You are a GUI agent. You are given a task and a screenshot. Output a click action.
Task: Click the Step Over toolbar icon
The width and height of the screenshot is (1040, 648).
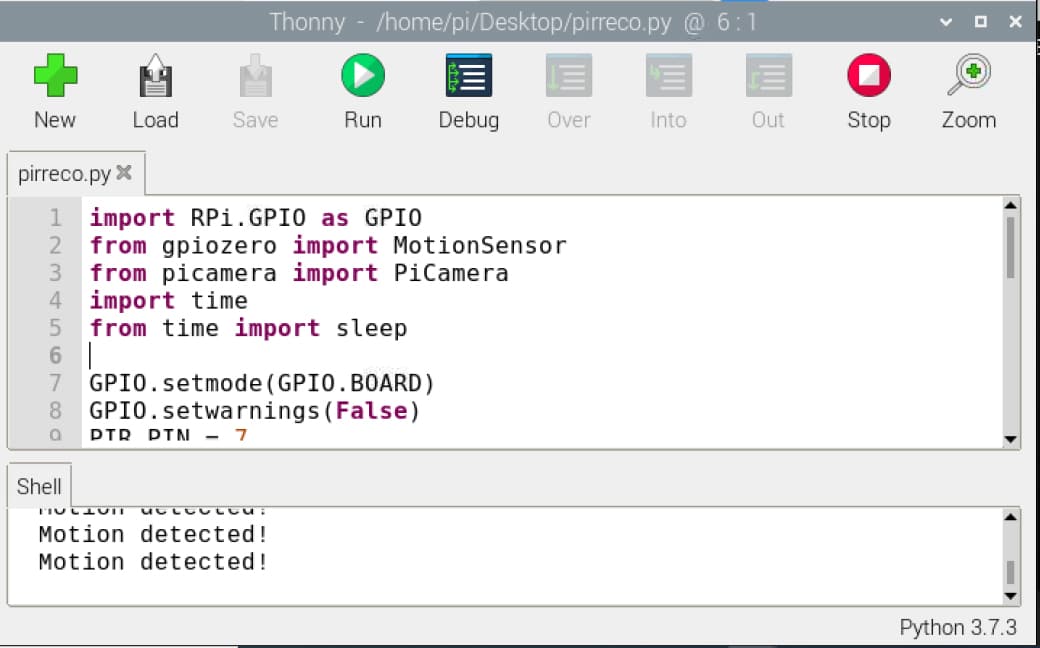[568, 76]
